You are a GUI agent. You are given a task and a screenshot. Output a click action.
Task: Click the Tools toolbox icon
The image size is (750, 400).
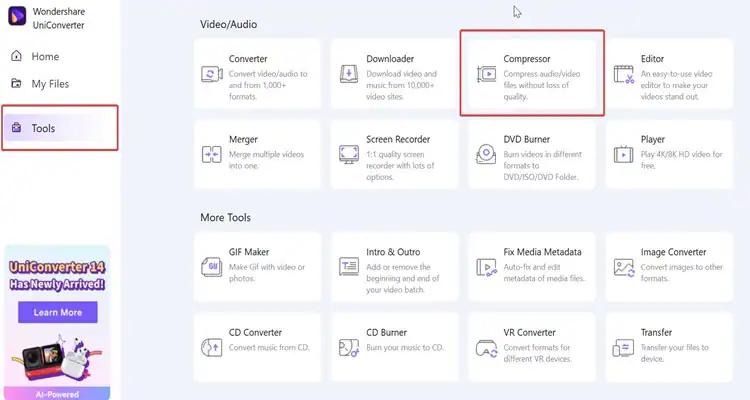click(16, 127)
